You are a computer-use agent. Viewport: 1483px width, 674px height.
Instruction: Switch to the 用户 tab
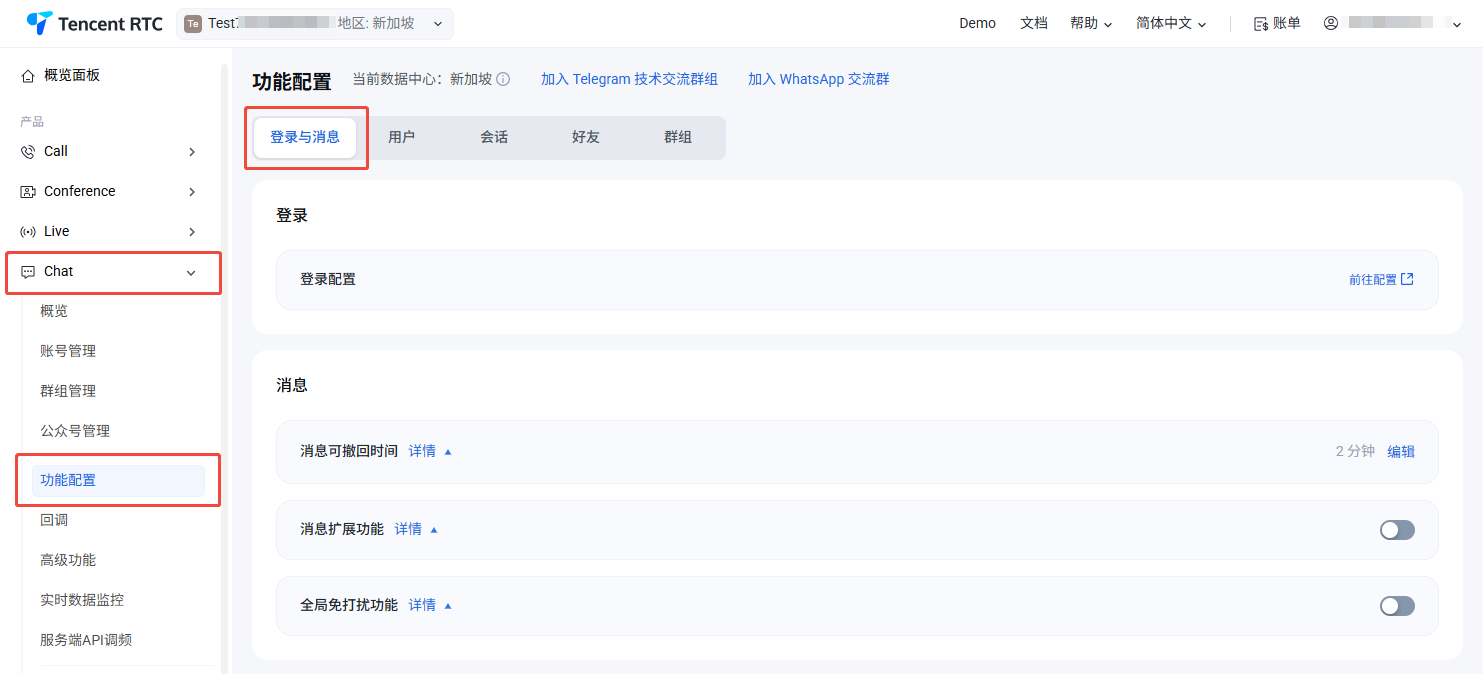click(x=402, y=137)
